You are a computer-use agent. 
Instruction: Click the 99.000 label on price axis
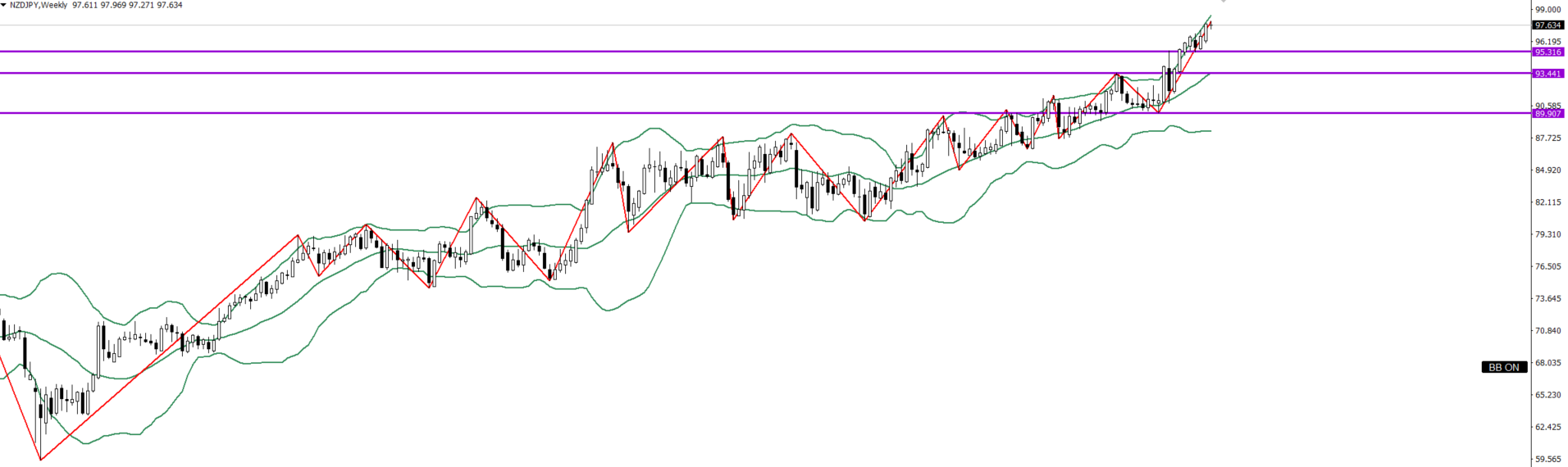[1547, 10]
